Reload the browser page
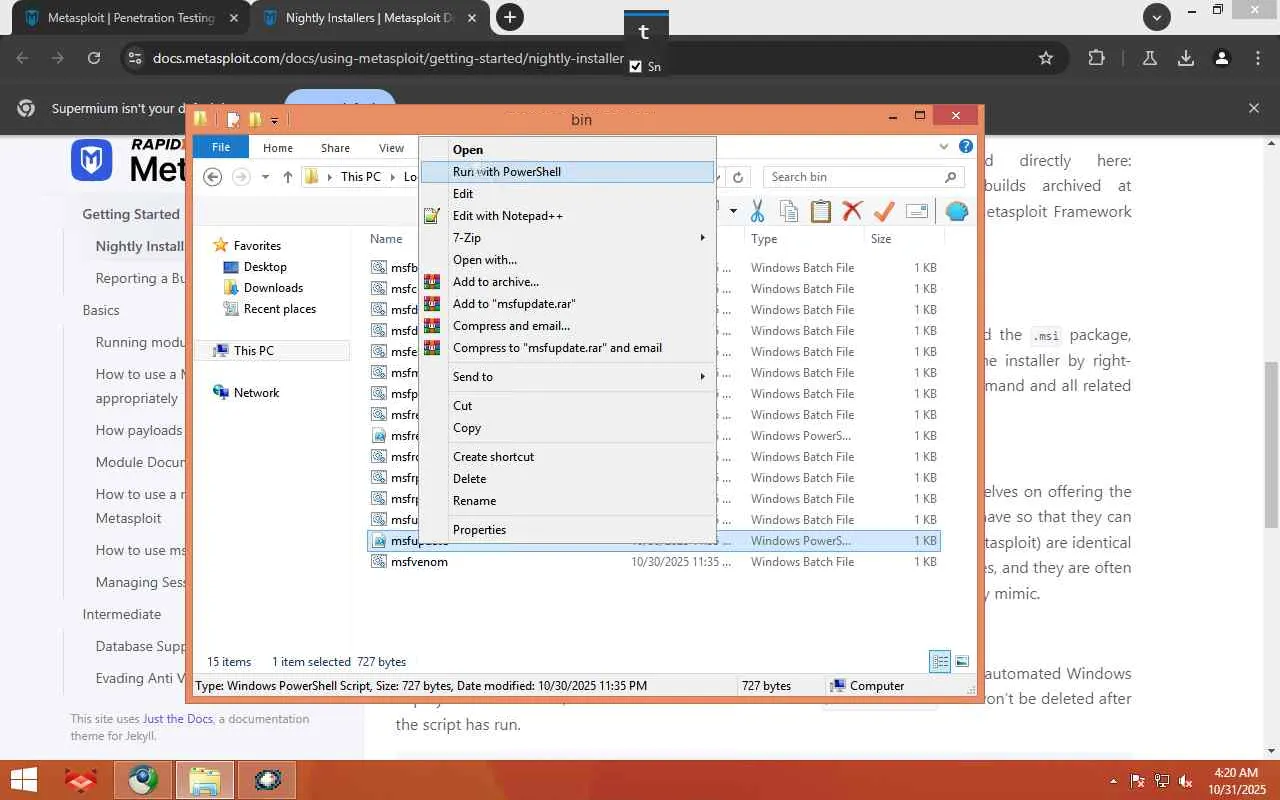The width and height of the screenshot is (1280, 800). [x=94, y=58]
